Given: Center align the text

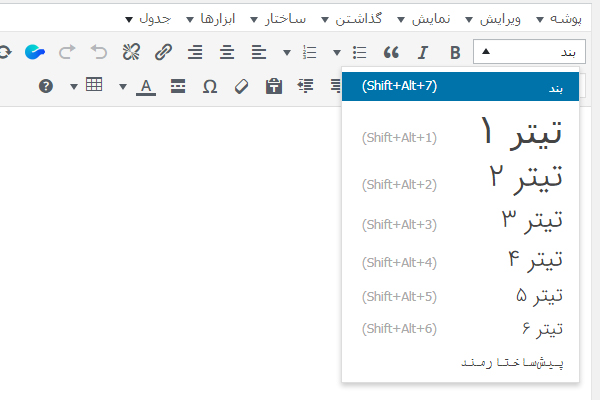Looking at the screenshot, I should pos(227,52).
